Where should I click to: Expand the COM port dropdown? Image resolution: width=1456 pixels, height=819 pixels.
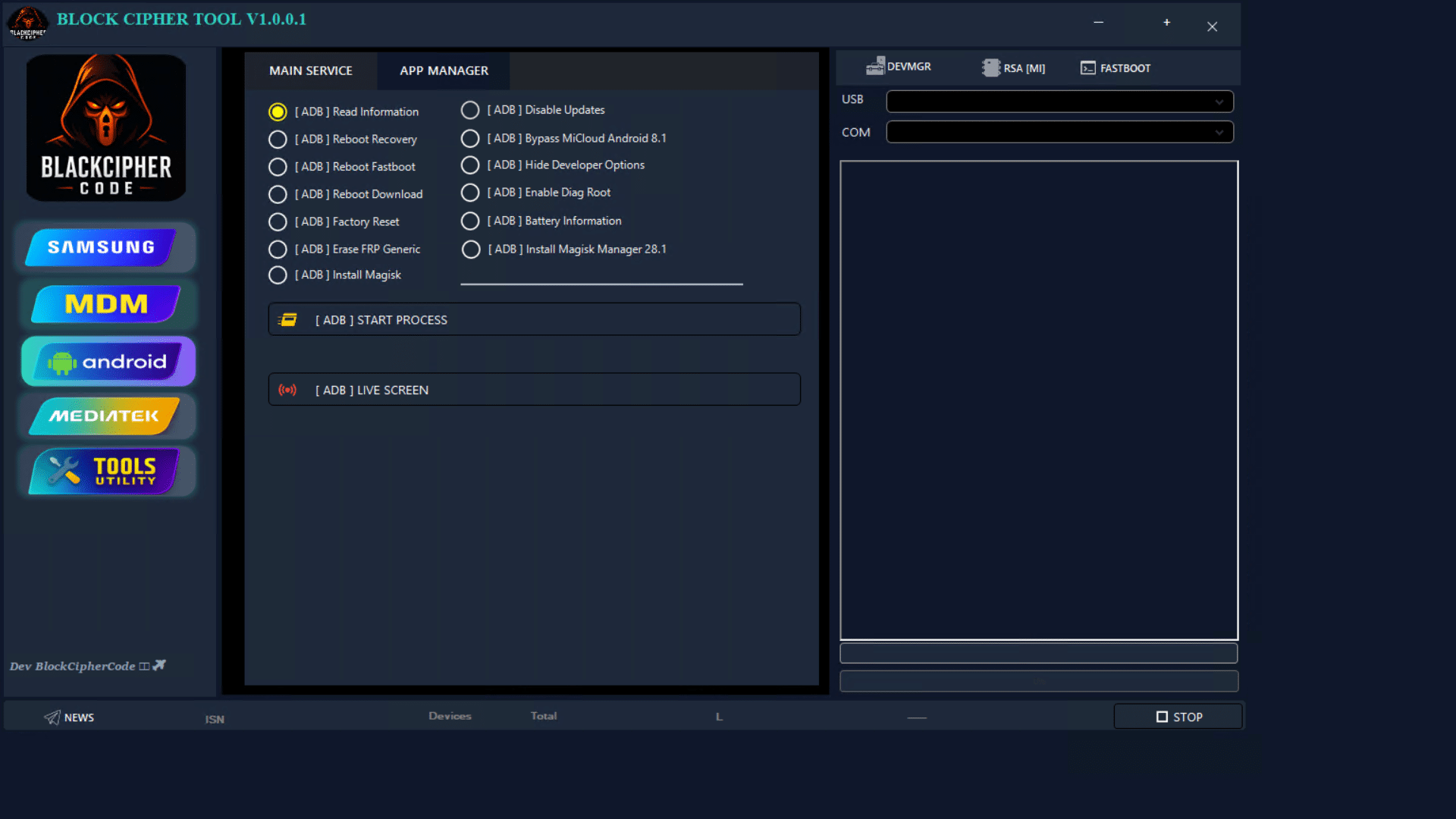[x=1219, y=132]
